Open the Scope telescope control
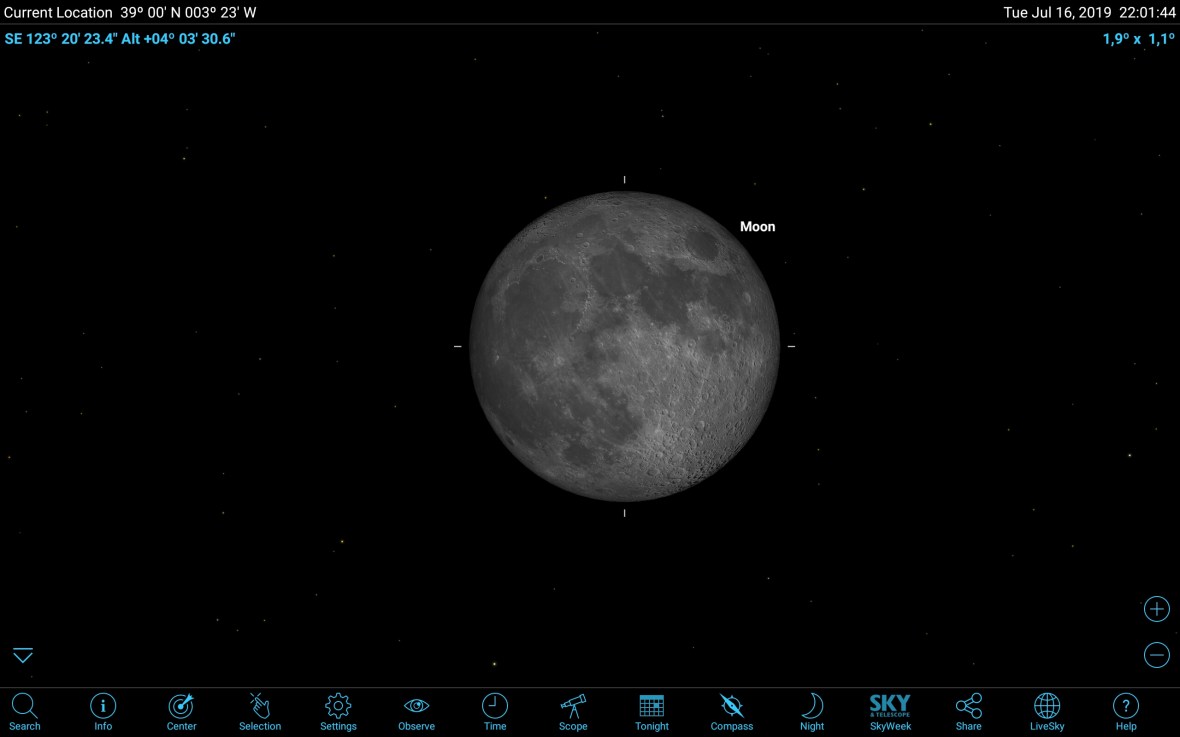 coord(573,711)
